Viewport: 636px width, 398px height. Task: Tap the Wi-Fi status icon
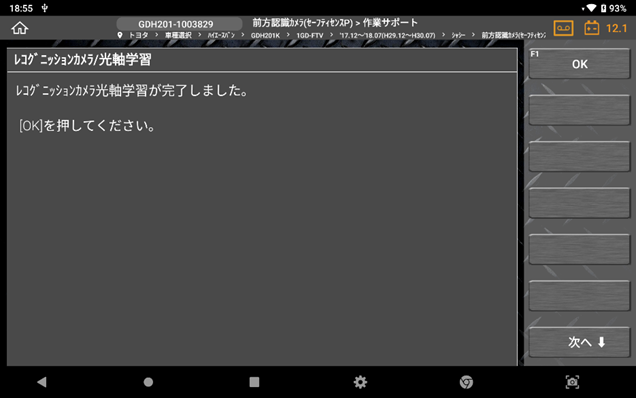[x=591, y=8]
